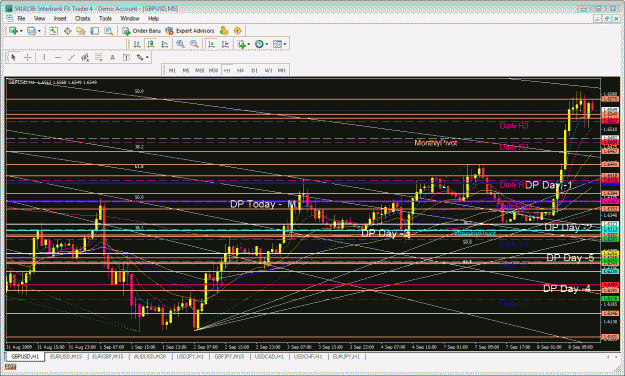The height and width of the screenshot is (376, 625).
Task: Select the Crosshair tool
Action: [x=28, y=57]
